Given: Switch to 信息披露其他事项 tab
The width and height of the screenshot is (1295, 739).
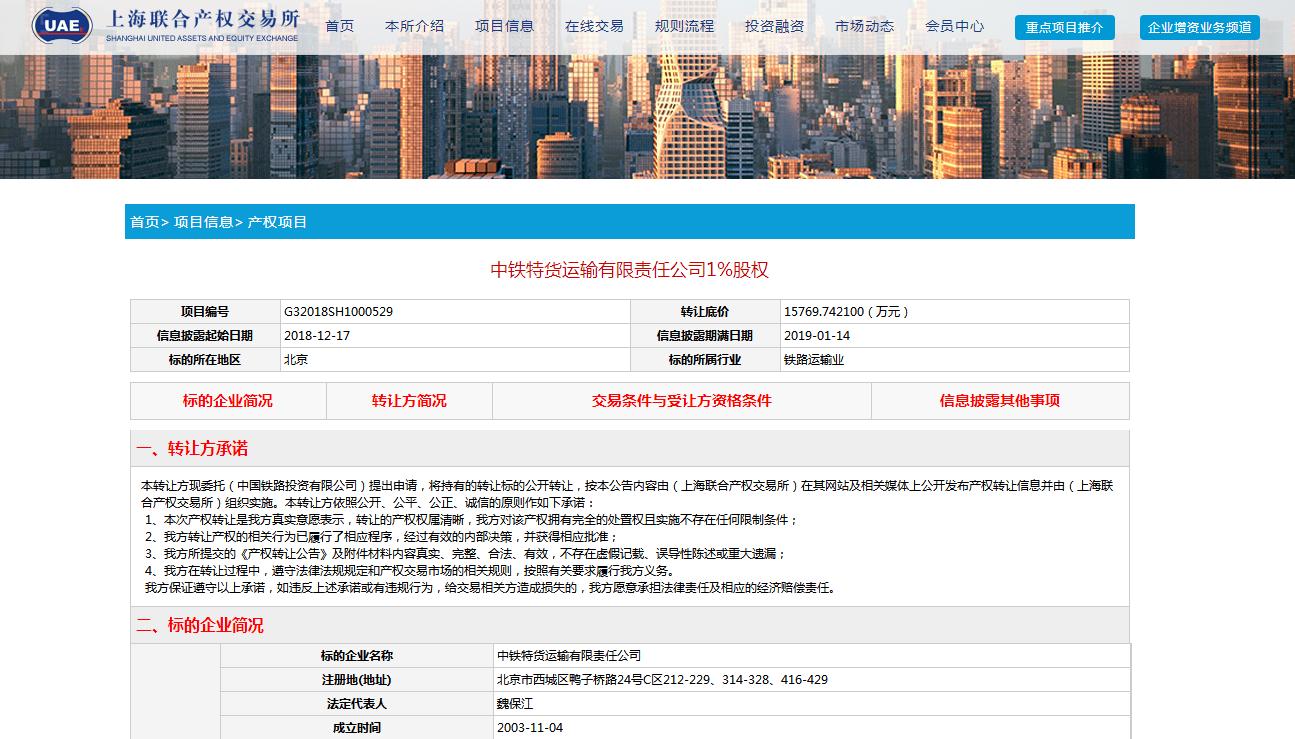Looking at the screenshot, I should point(1000,401).
